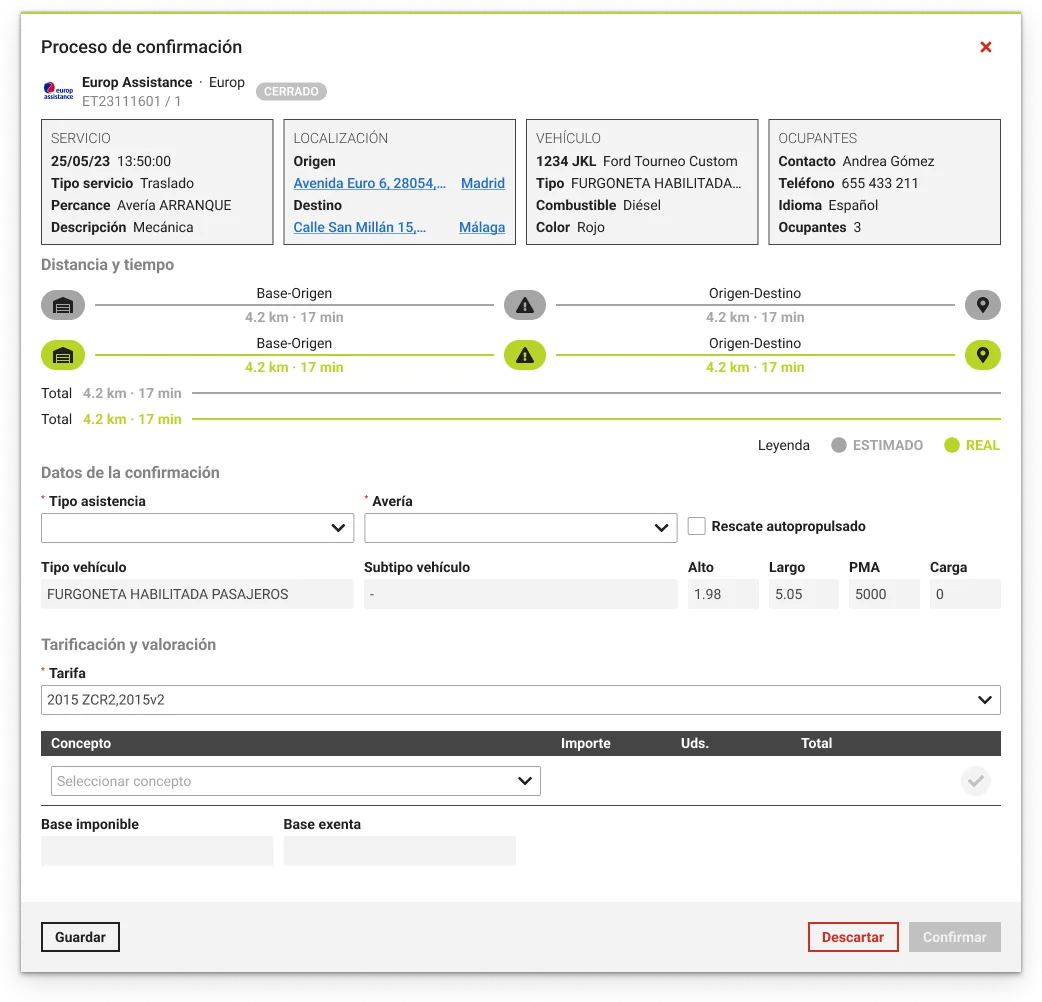Click the green real Total 4.2 km value

[132, 419]
